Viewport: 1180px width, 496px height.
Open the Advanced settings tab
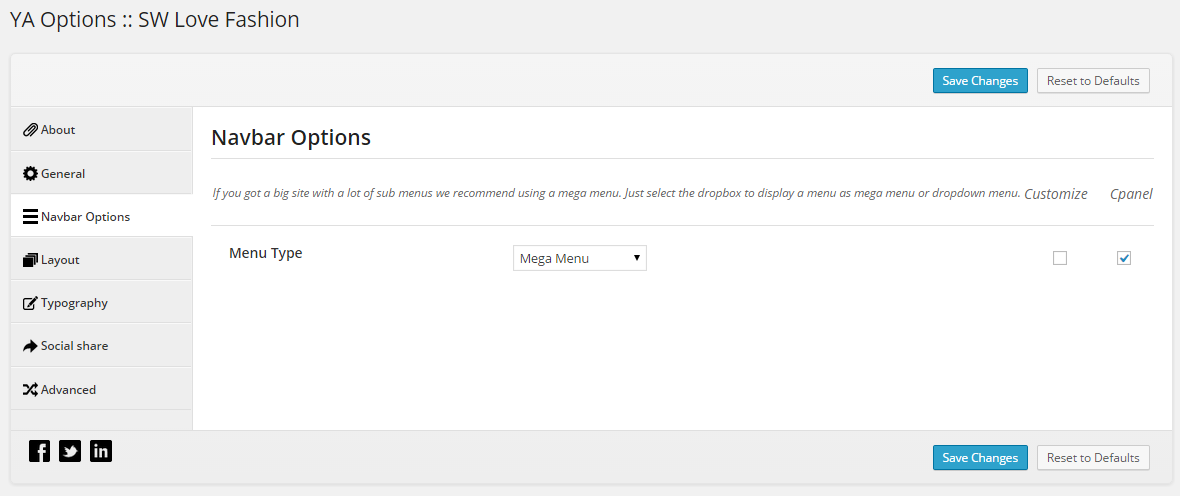pyautogui.click(x=102, y=390)
